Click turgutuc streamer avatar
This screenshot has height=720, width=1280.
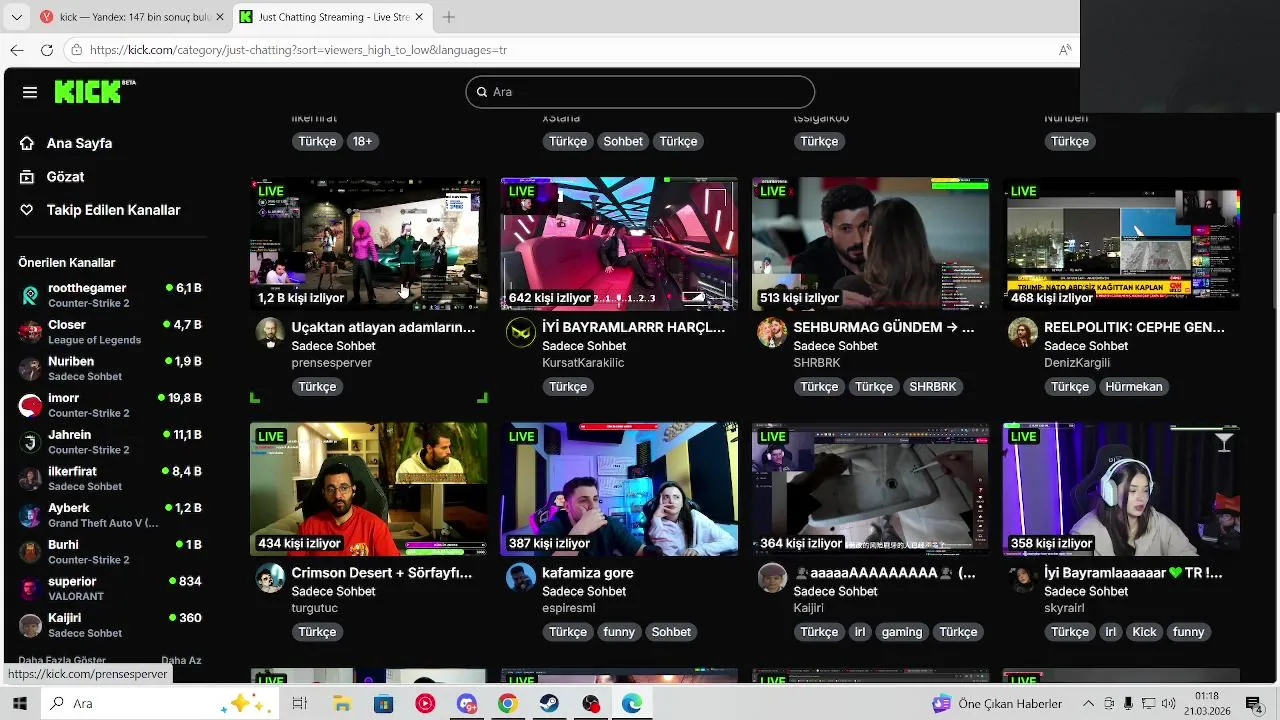click(270, 577)
